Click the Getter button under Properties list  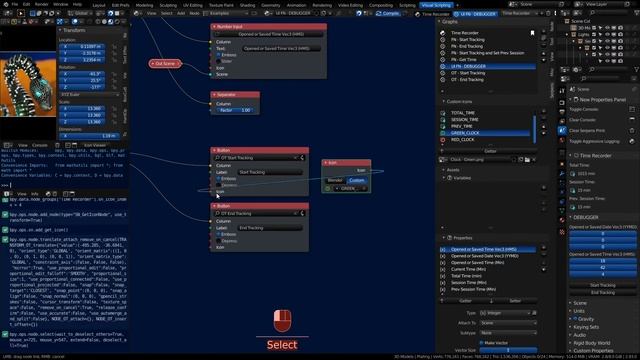[x=465, y=301]
